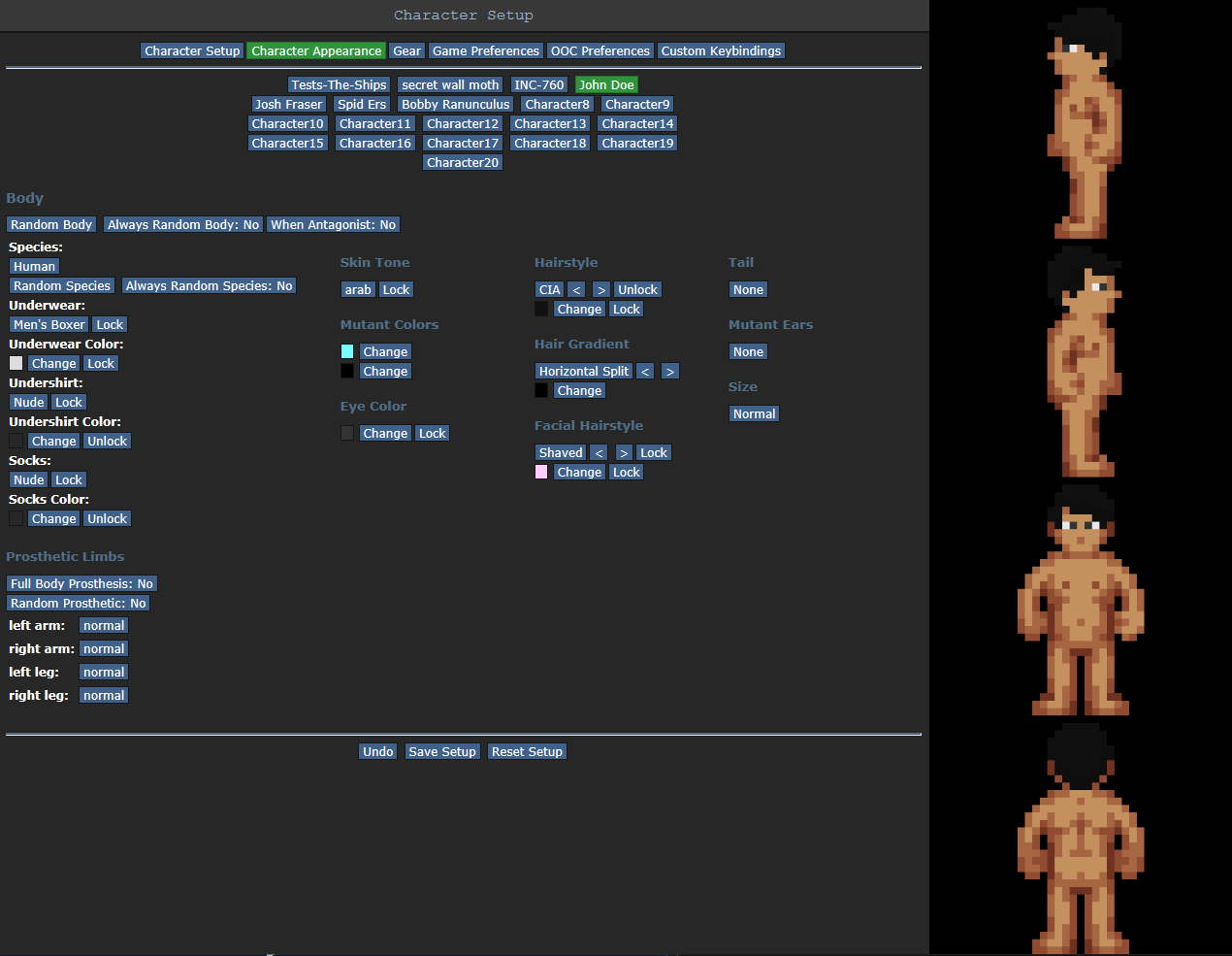Toggle Always Random Species option

tap(209, 286)
